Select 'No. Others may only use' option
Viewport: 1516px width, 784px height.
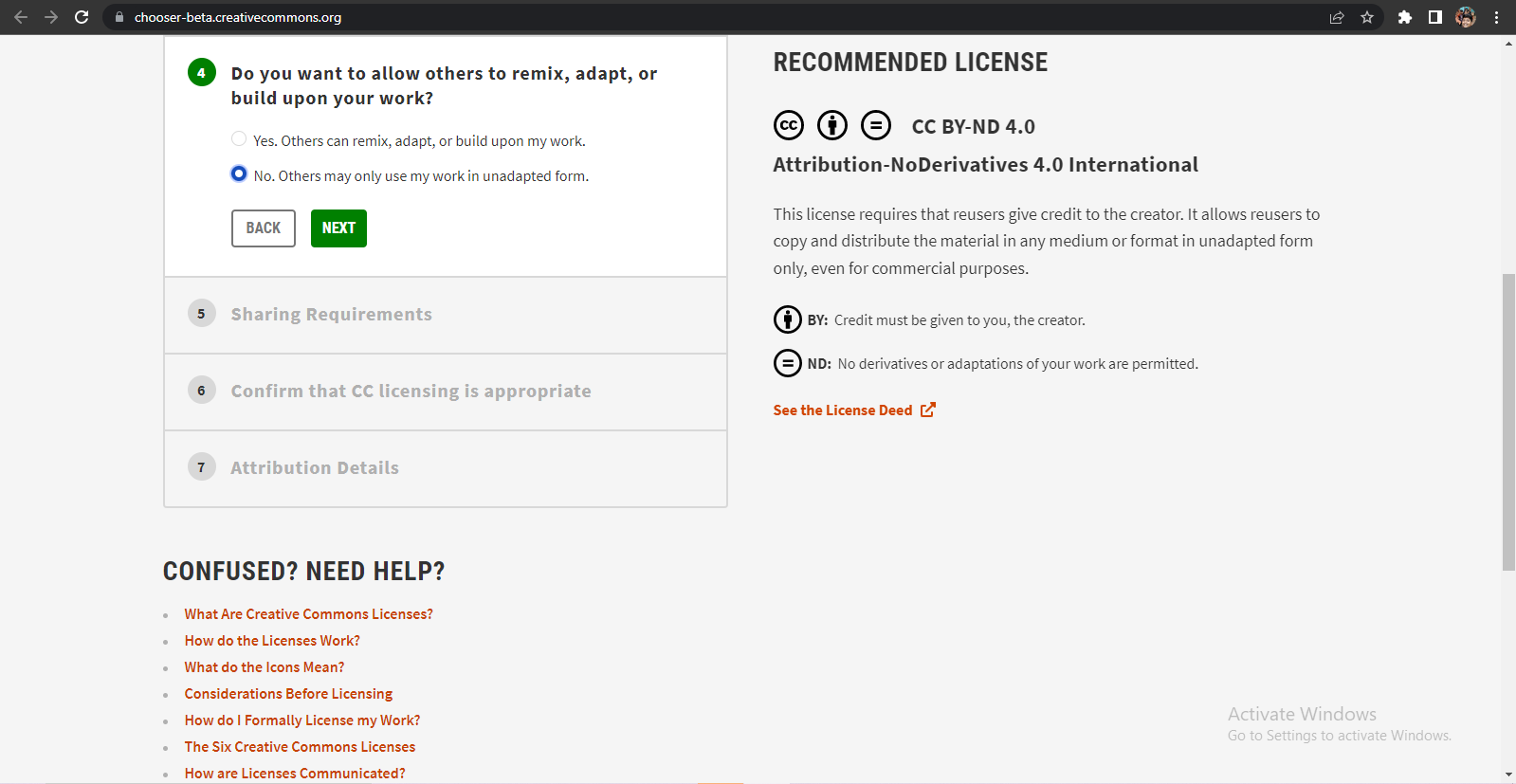(x=239, y=174)
